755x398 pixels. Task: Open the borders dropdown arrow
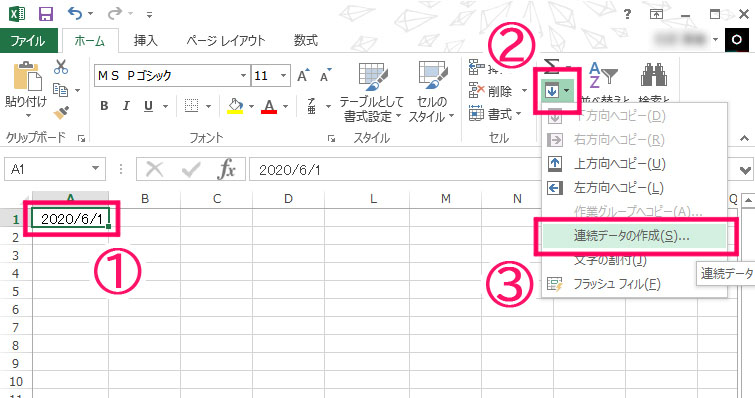click(x=208, y=106)
